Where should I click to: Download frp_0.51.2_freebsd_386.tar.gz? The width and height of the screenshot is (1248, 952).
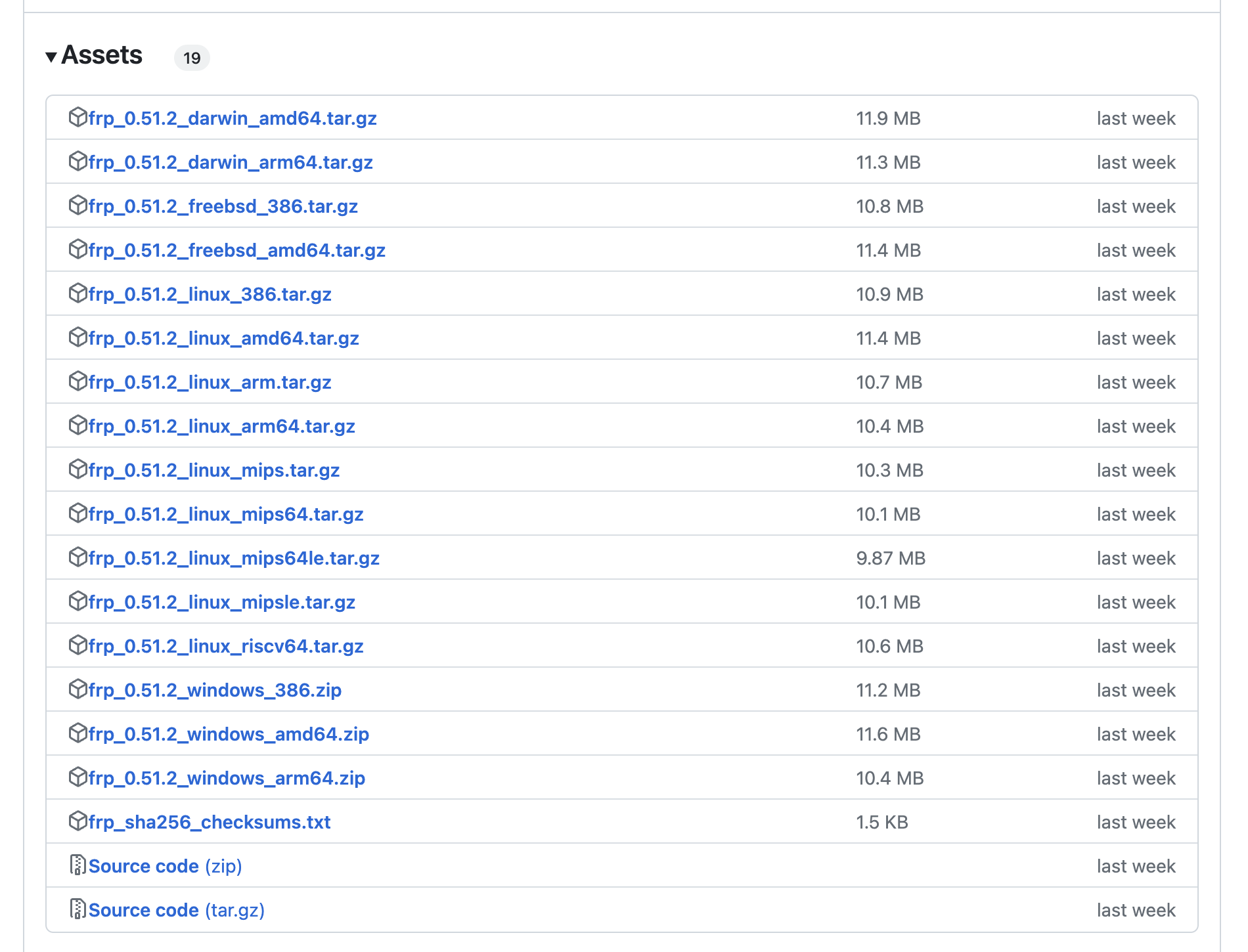pos(223,206)
